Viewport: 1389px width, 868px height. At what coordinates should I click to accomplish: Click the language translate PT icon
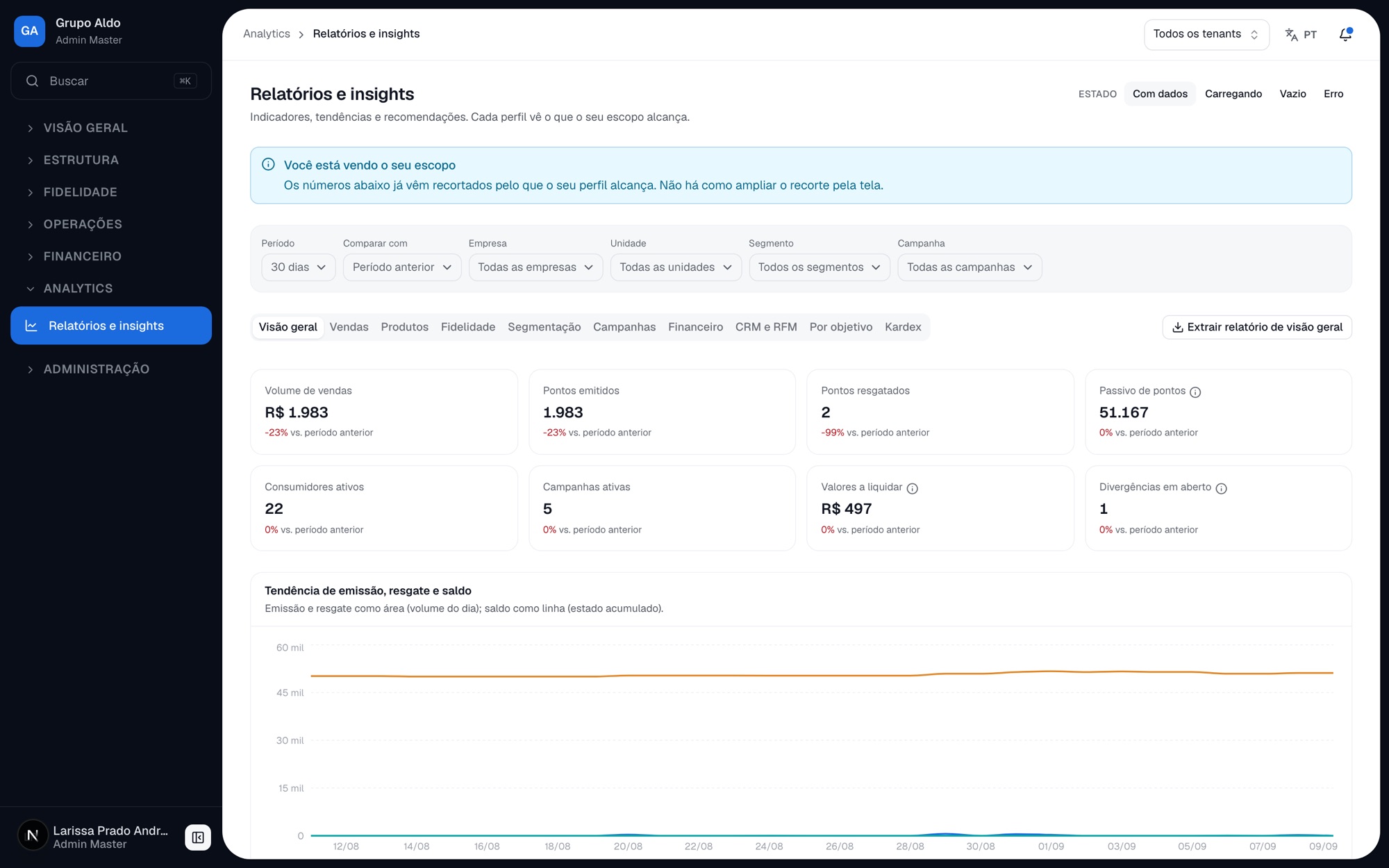1300,35
